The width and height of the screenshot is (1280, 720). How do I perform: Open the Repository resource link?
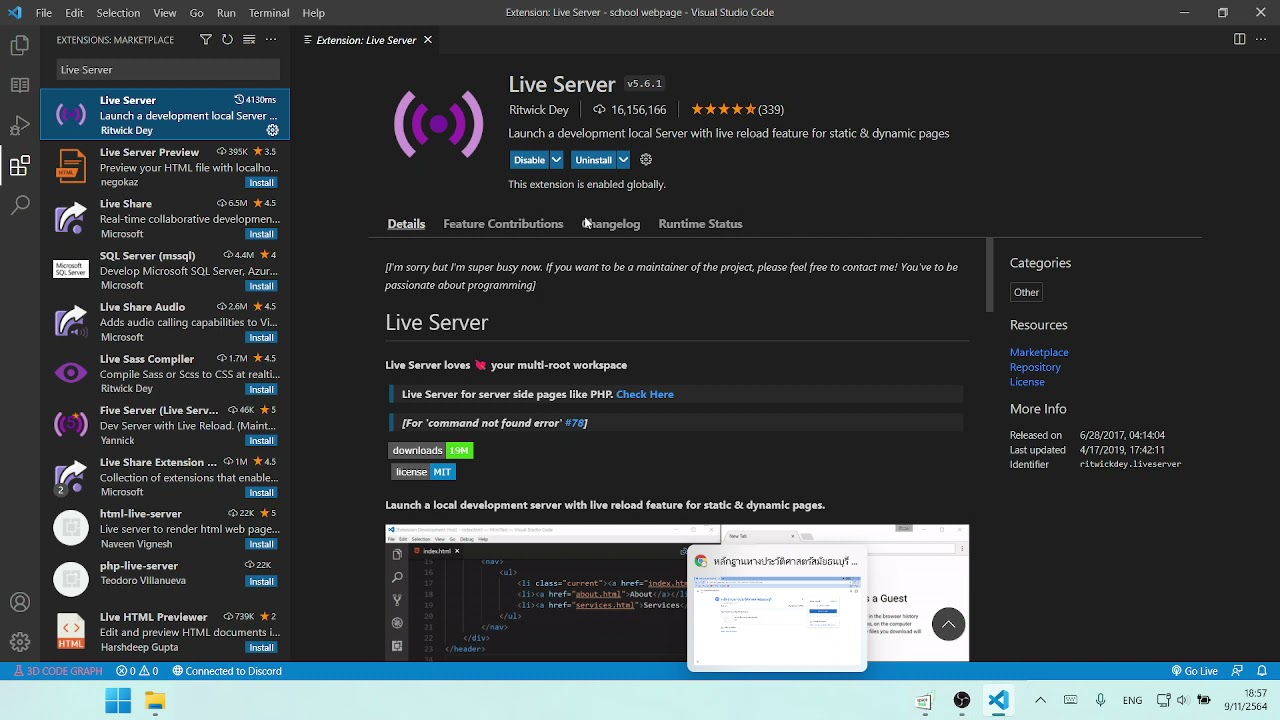[x=1035, y=367]
